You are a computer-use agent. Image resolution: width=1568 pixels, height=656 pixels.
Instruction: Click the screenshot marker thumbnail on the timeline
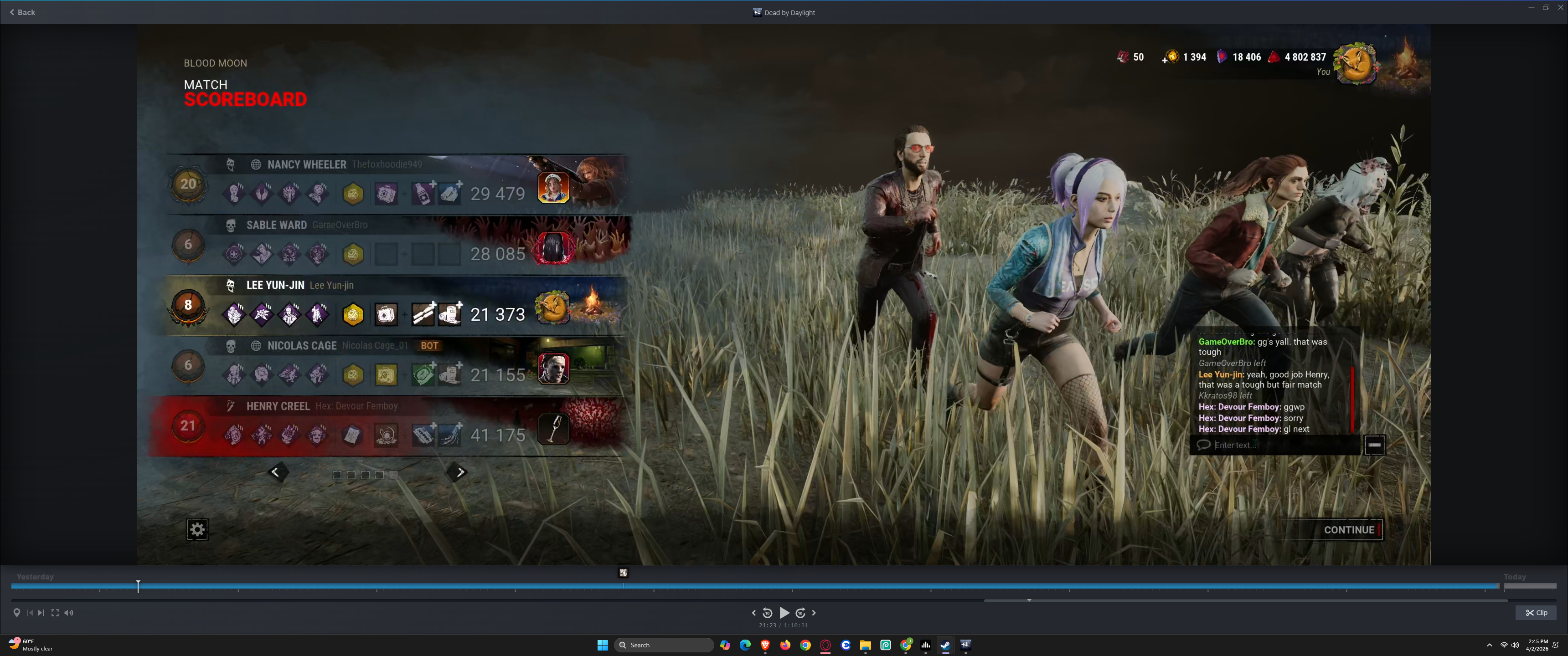point(623,573)
